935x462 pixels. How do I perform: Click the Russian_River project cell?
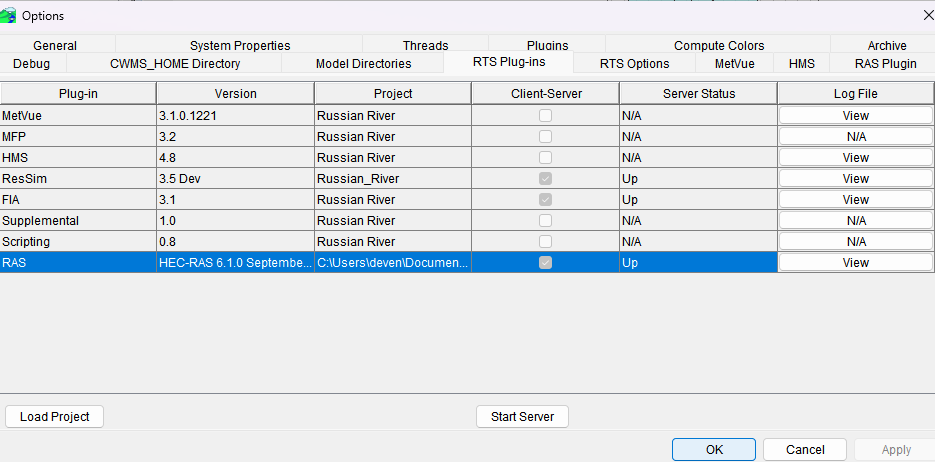393,178
